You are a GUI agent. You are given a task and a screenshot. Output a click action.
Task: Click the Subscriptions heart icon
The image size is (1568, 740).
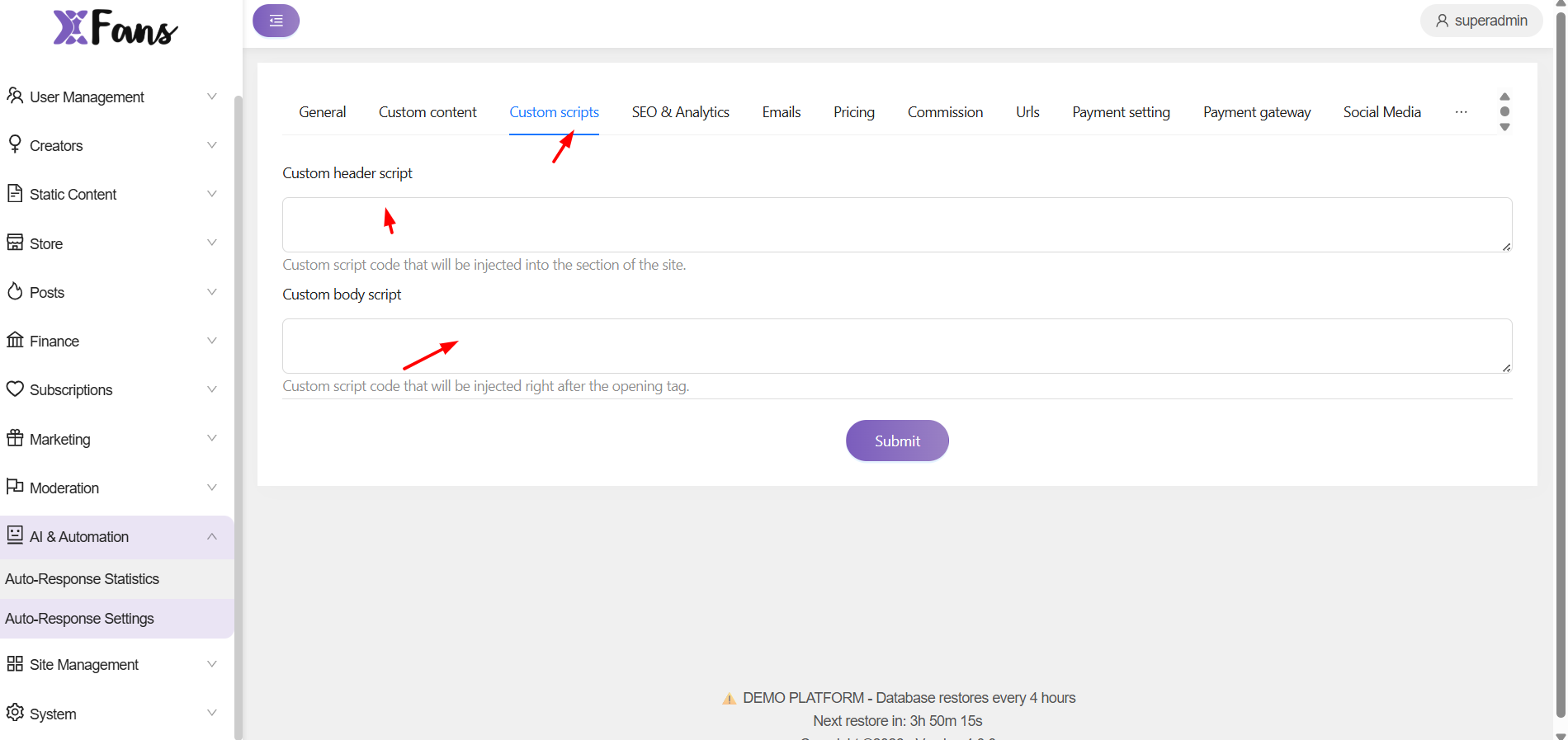15,389
